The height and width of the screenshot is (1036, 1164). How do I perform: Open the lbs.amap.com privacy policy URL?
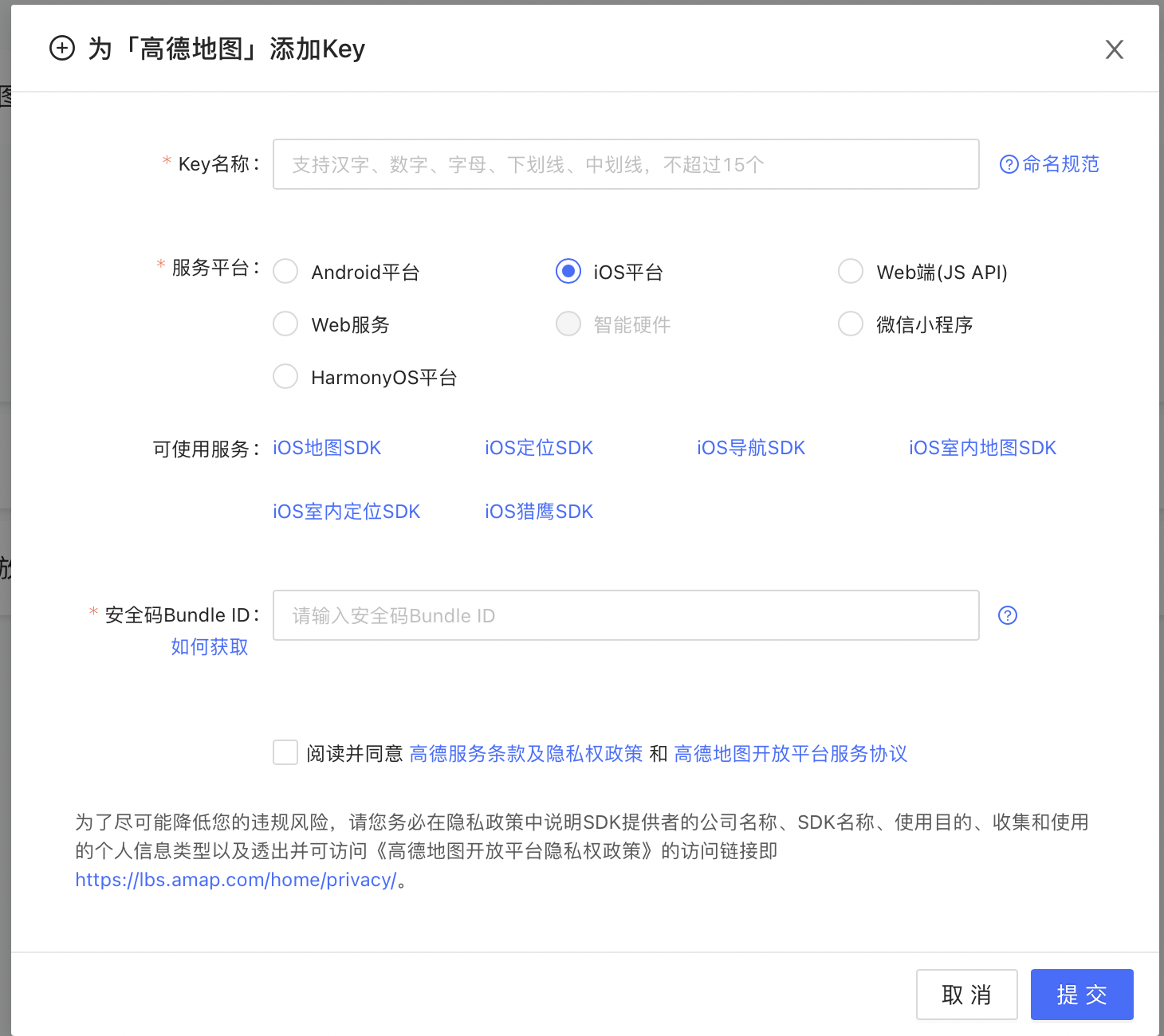[x=235, y=880]
